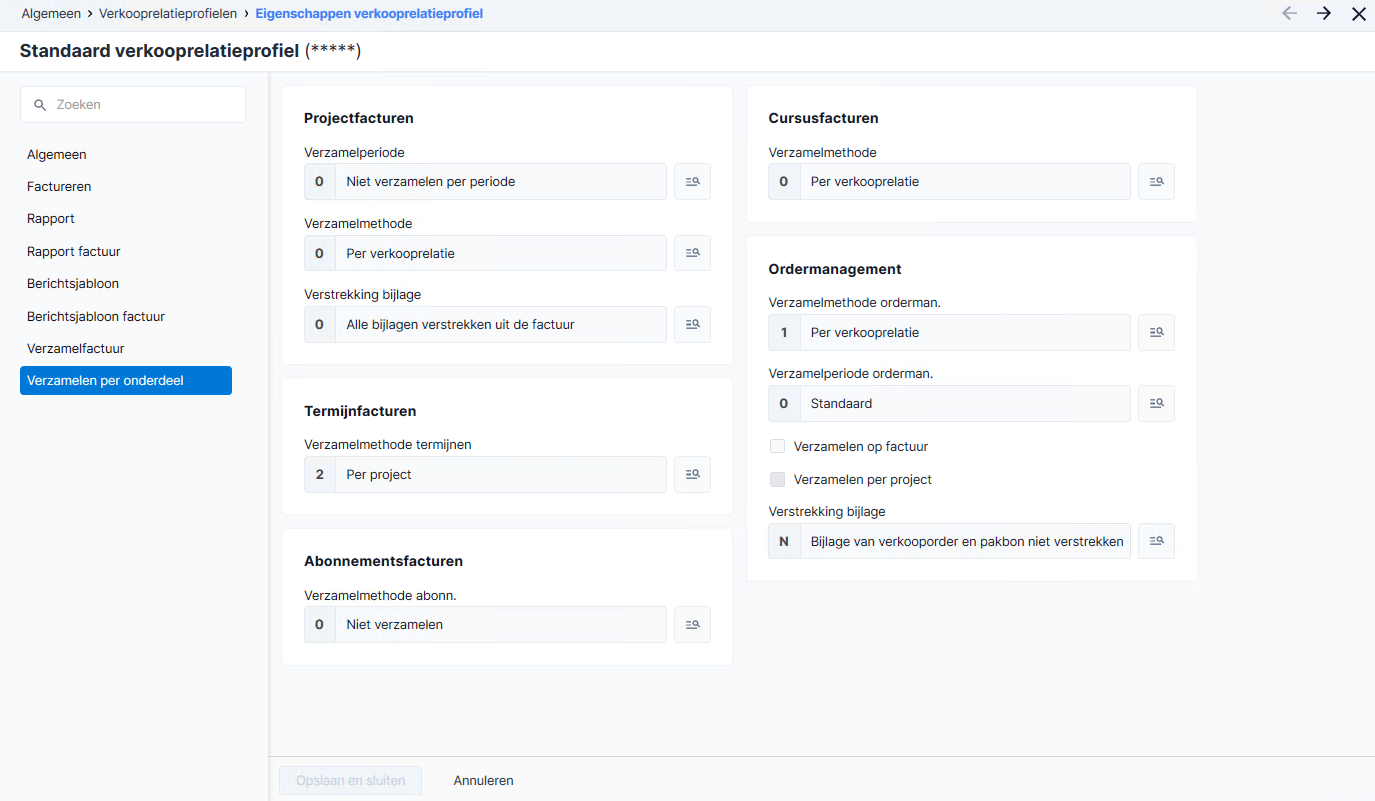Navigate to 'Verkooprelatieprofielen' breadcrumb

tap(168, 14)
